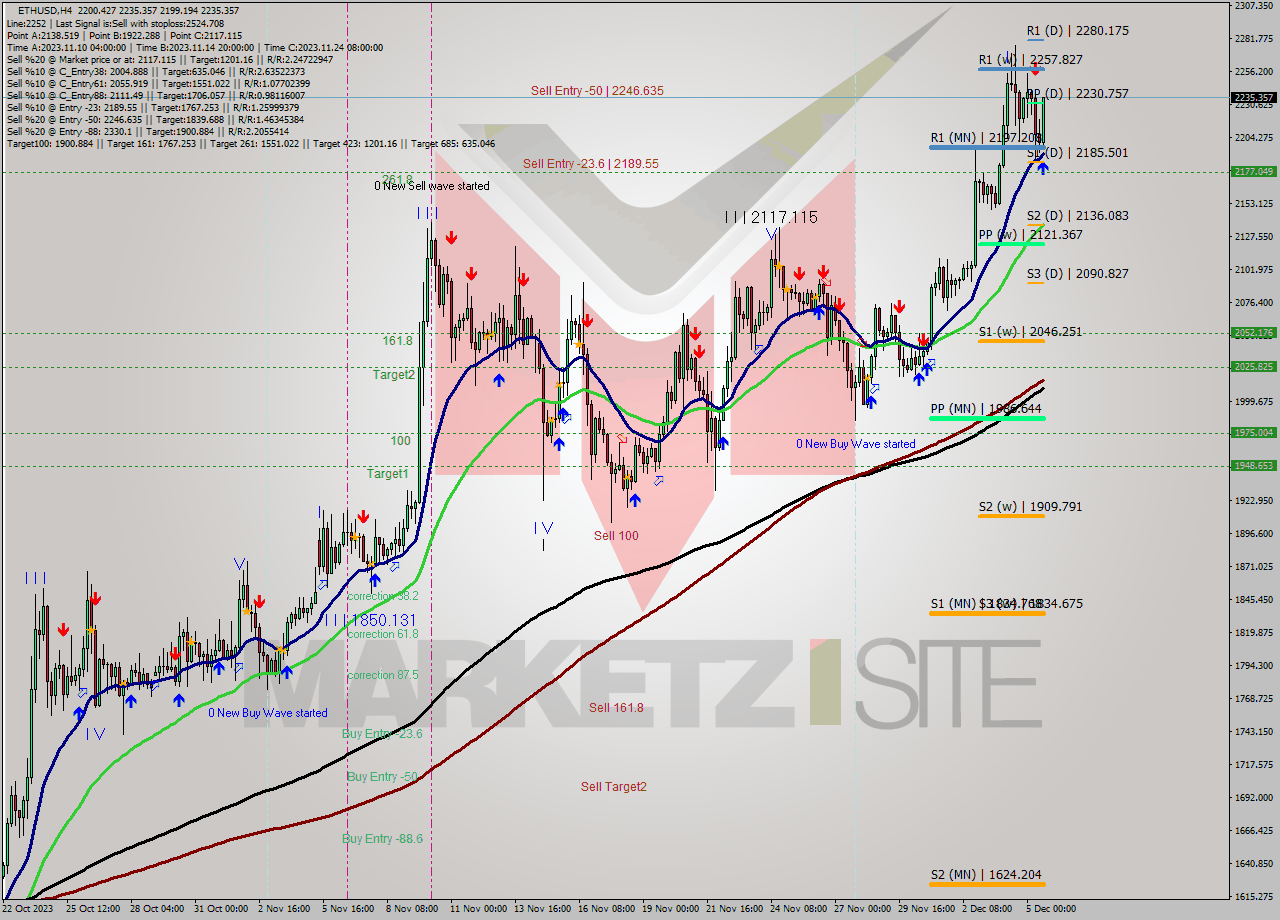Screen dimensions: 1280x920
Task: Click the current price tag 2235.357 on axis
Action: point(1254,98)
